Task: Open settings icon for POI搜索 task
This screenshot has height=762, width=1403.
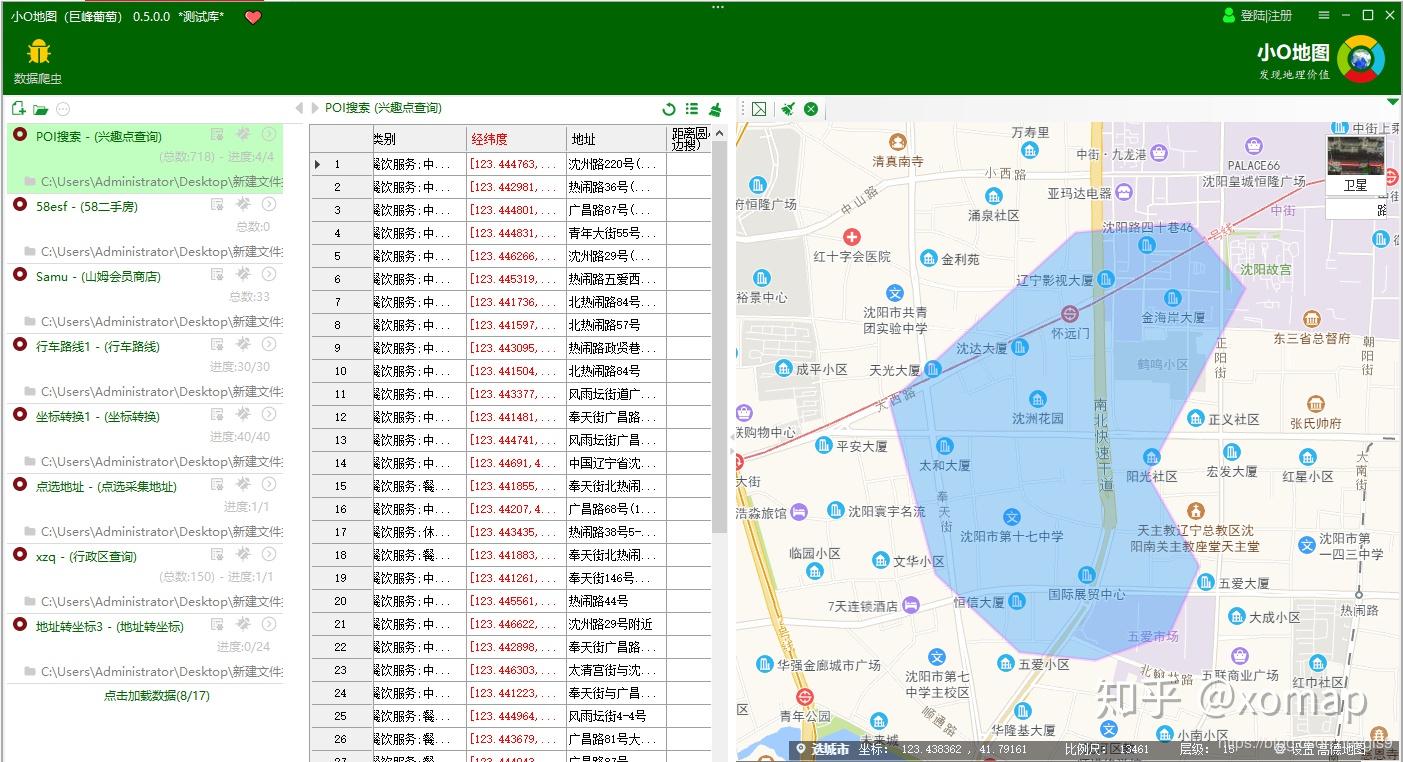Action: [x=217, y=134]
